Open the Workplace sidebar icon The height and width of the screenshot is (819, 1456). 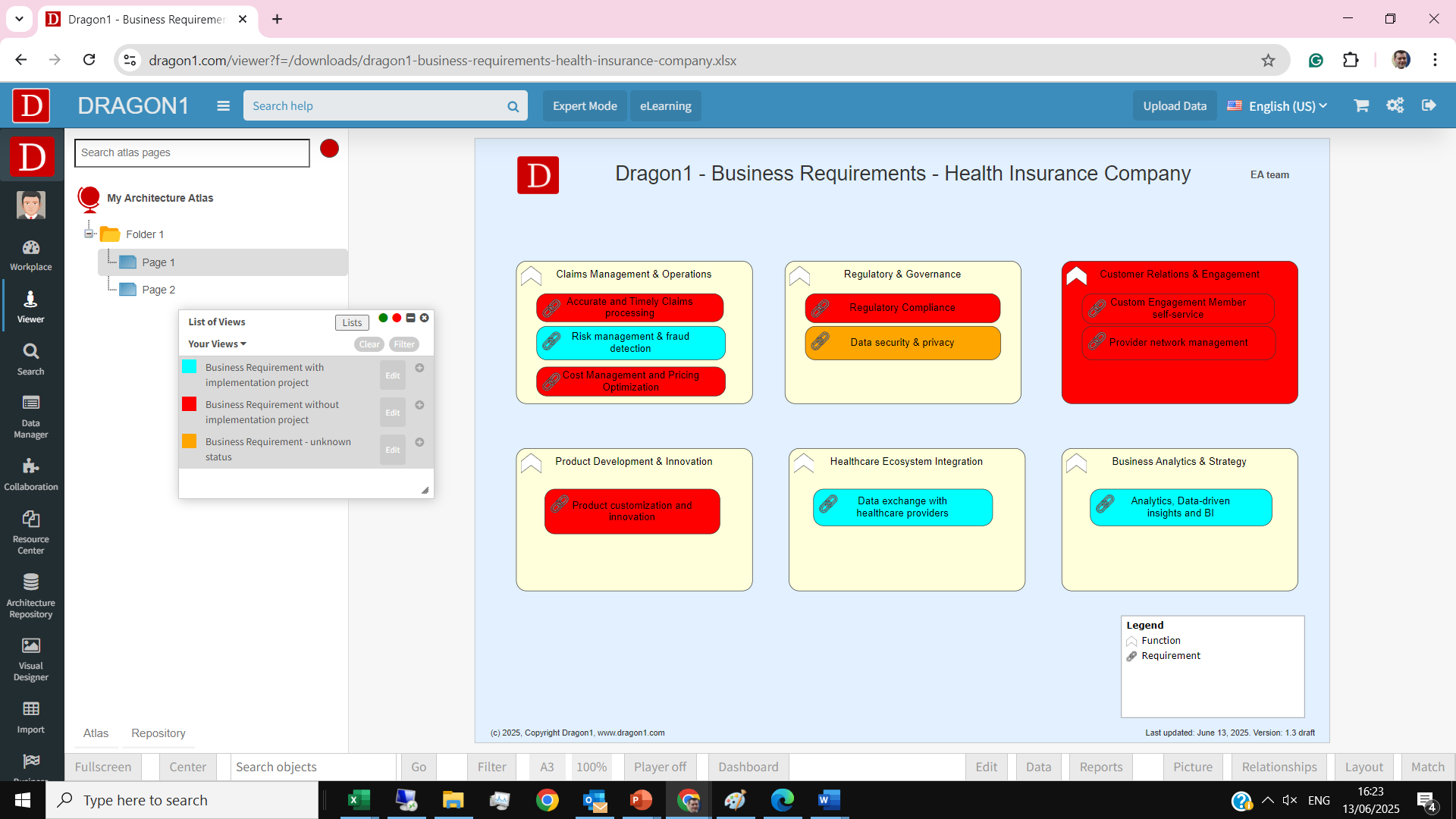pos(31,256)
